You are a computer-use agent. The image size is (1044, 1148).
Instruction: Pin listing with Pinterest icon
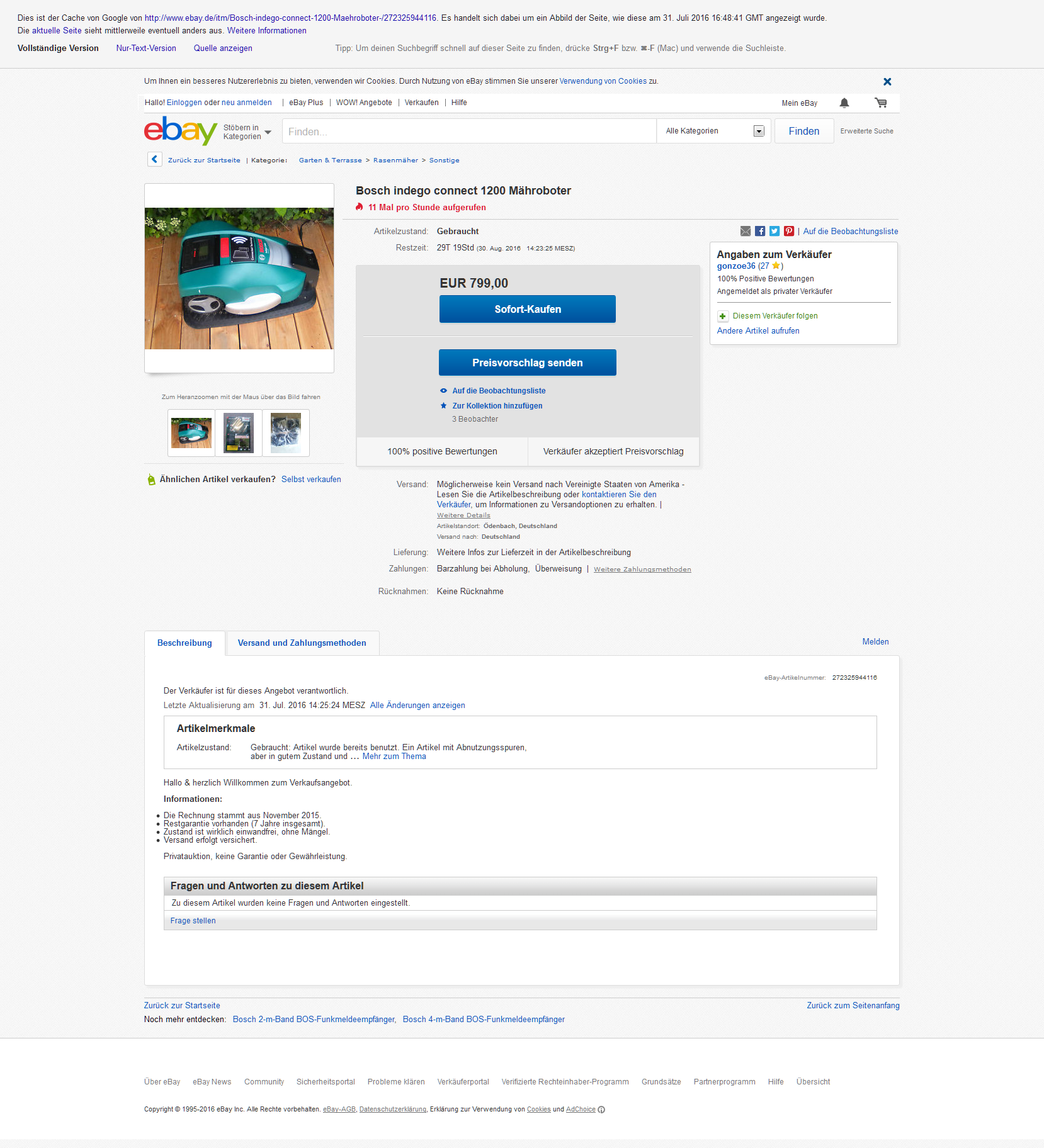click(789, 231)
